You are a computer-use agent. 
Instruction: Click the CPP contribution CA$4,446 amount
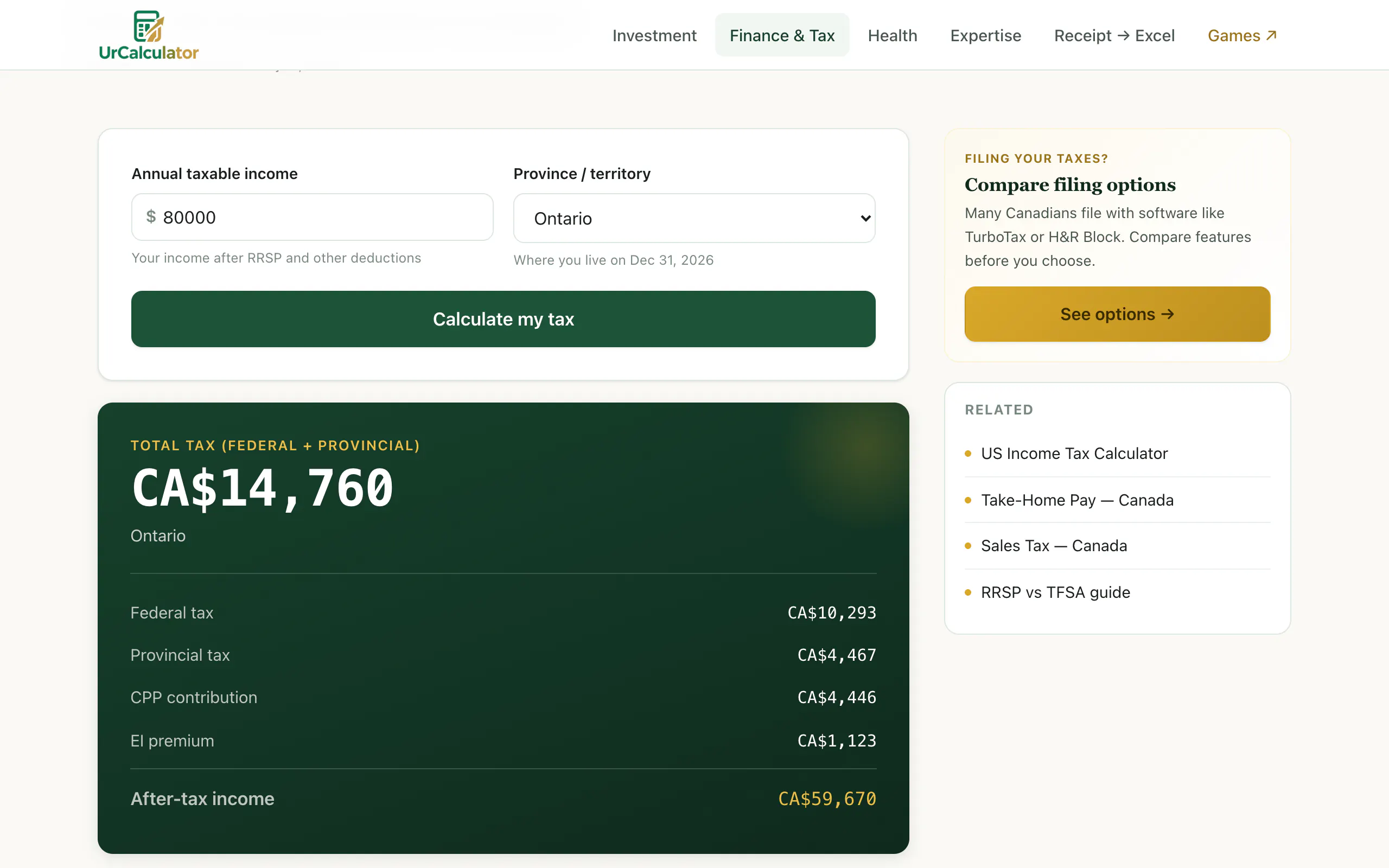pyautogui.click(x=837, y=698)
